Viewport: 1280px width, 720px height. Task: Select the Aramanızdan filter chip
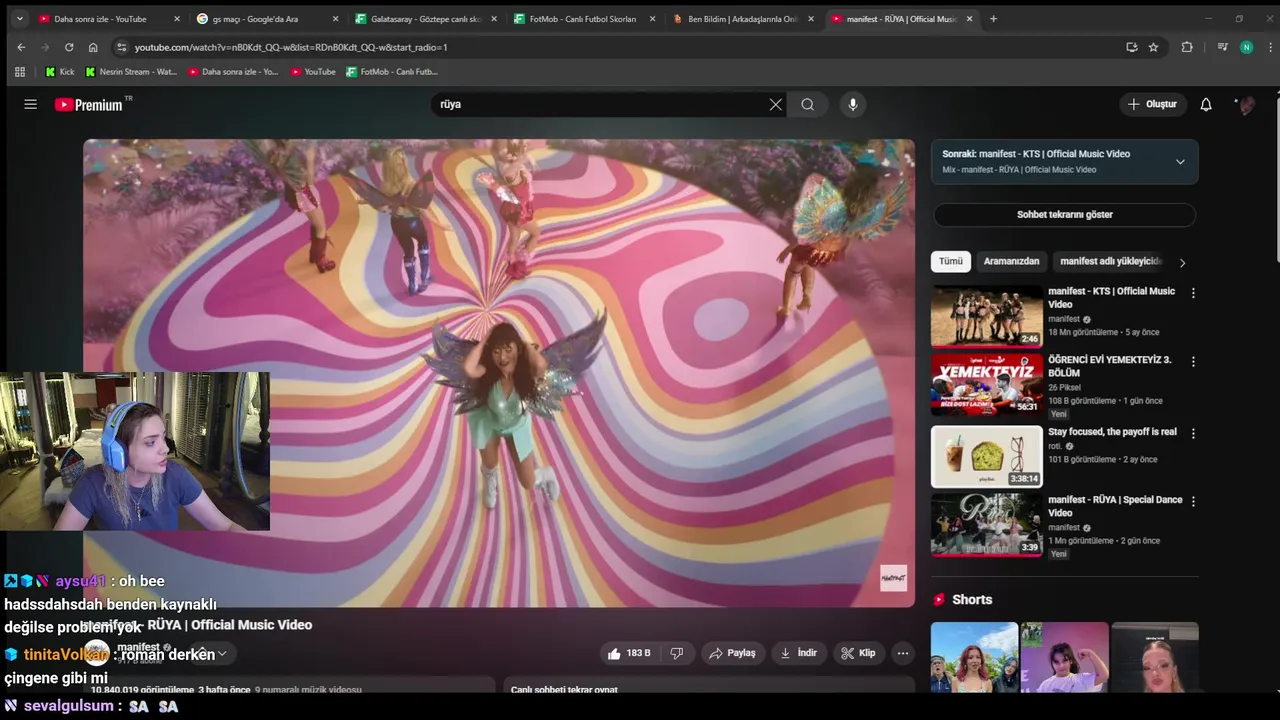pos(1011,262)
